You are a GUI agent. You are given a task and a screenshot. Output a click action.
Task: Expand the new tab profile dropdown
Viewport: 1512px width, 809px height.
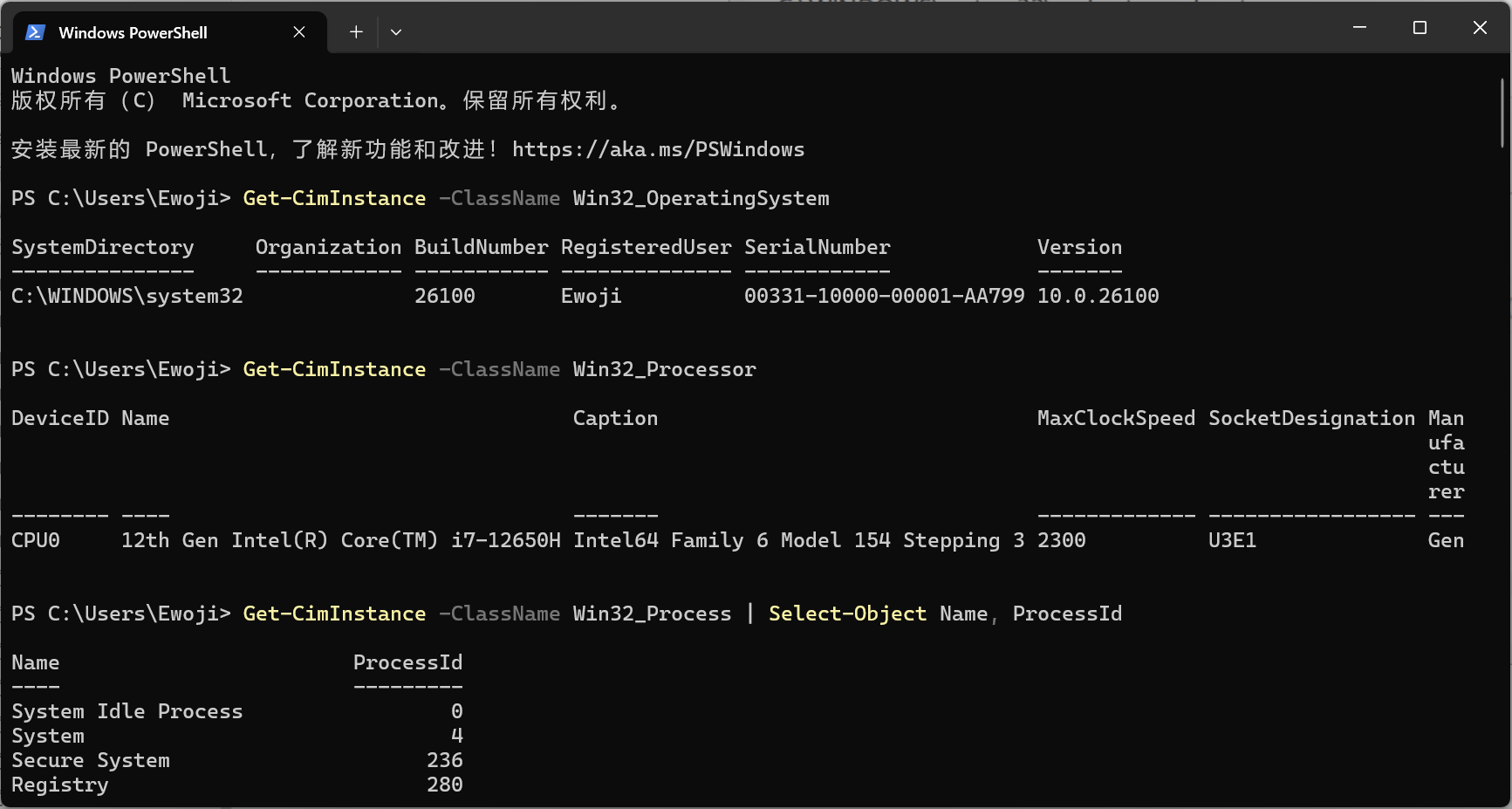(x=396, y=32)
